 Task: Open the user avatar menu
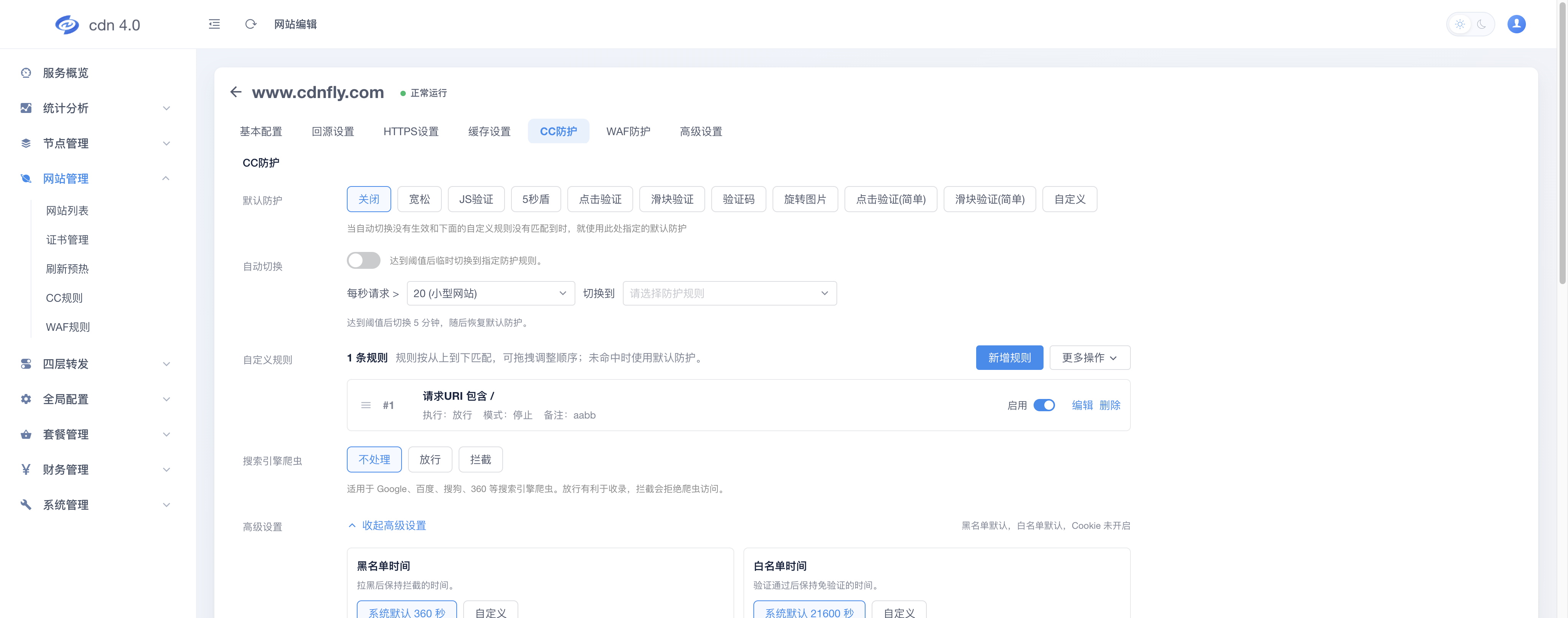[x=1516, y=24]
